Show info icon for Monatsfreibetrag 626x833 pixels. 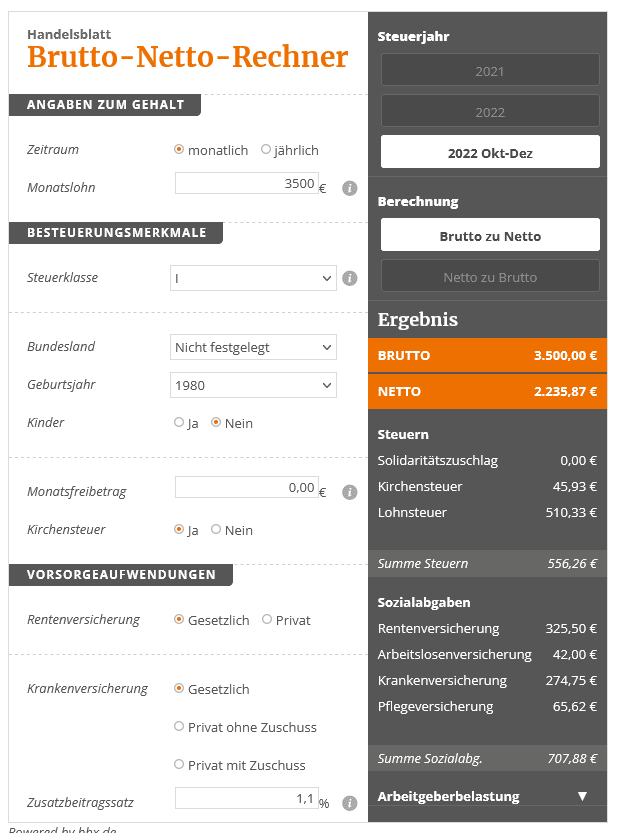pyautogui.click(x=349, y=492)
